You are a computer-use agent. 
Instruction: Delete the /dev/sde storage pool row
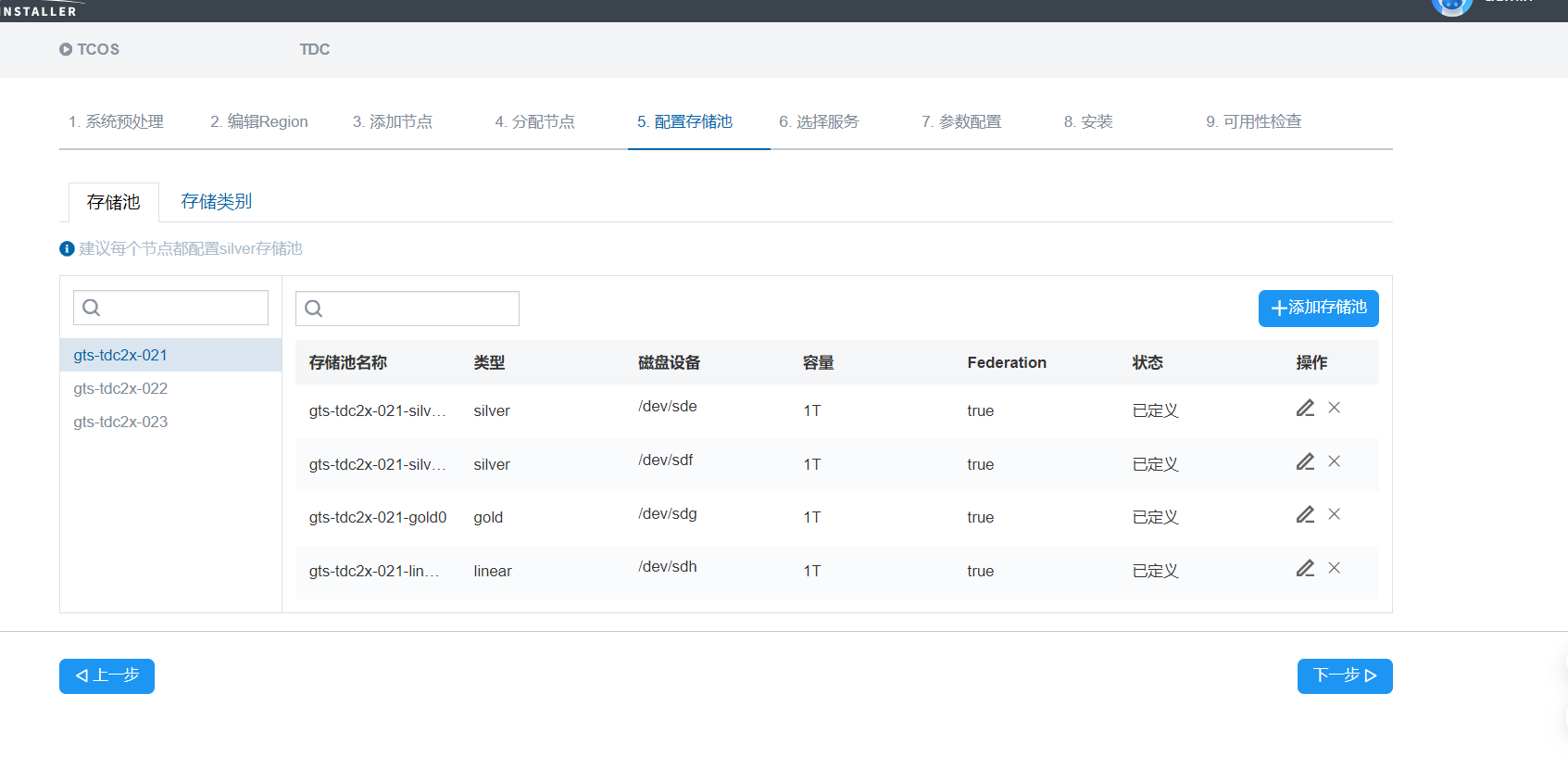tap(1335, 408)
